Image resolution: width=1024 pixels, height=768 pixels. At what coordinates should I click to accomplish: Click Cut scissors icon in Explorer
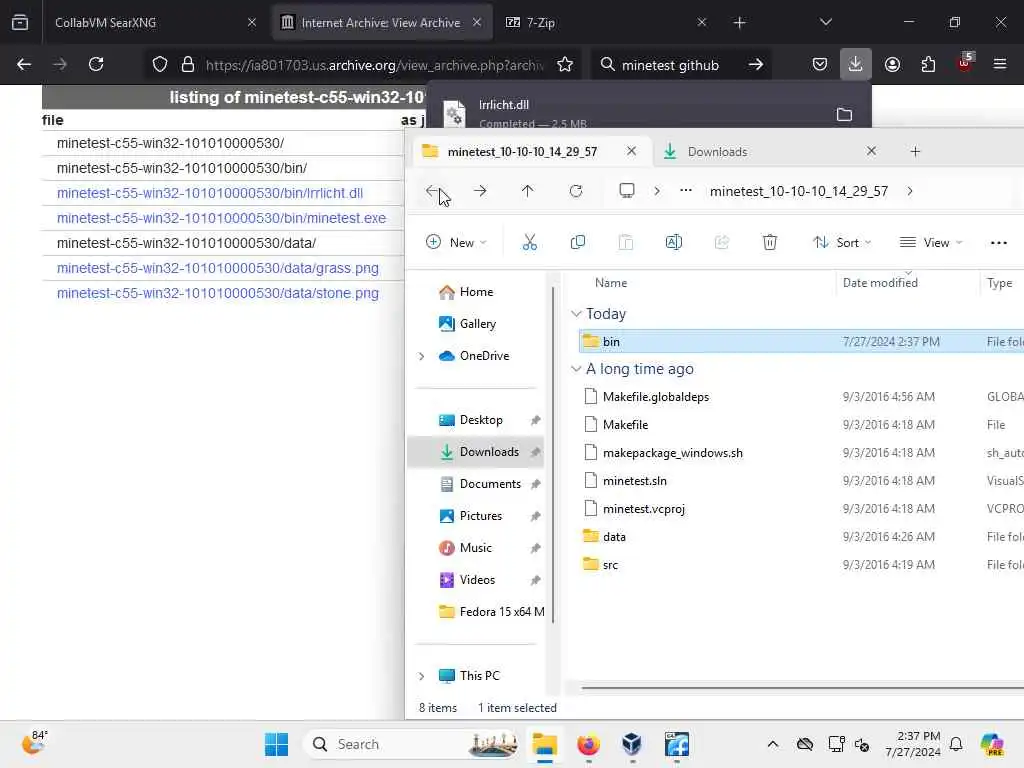click(x=530, y=242)
